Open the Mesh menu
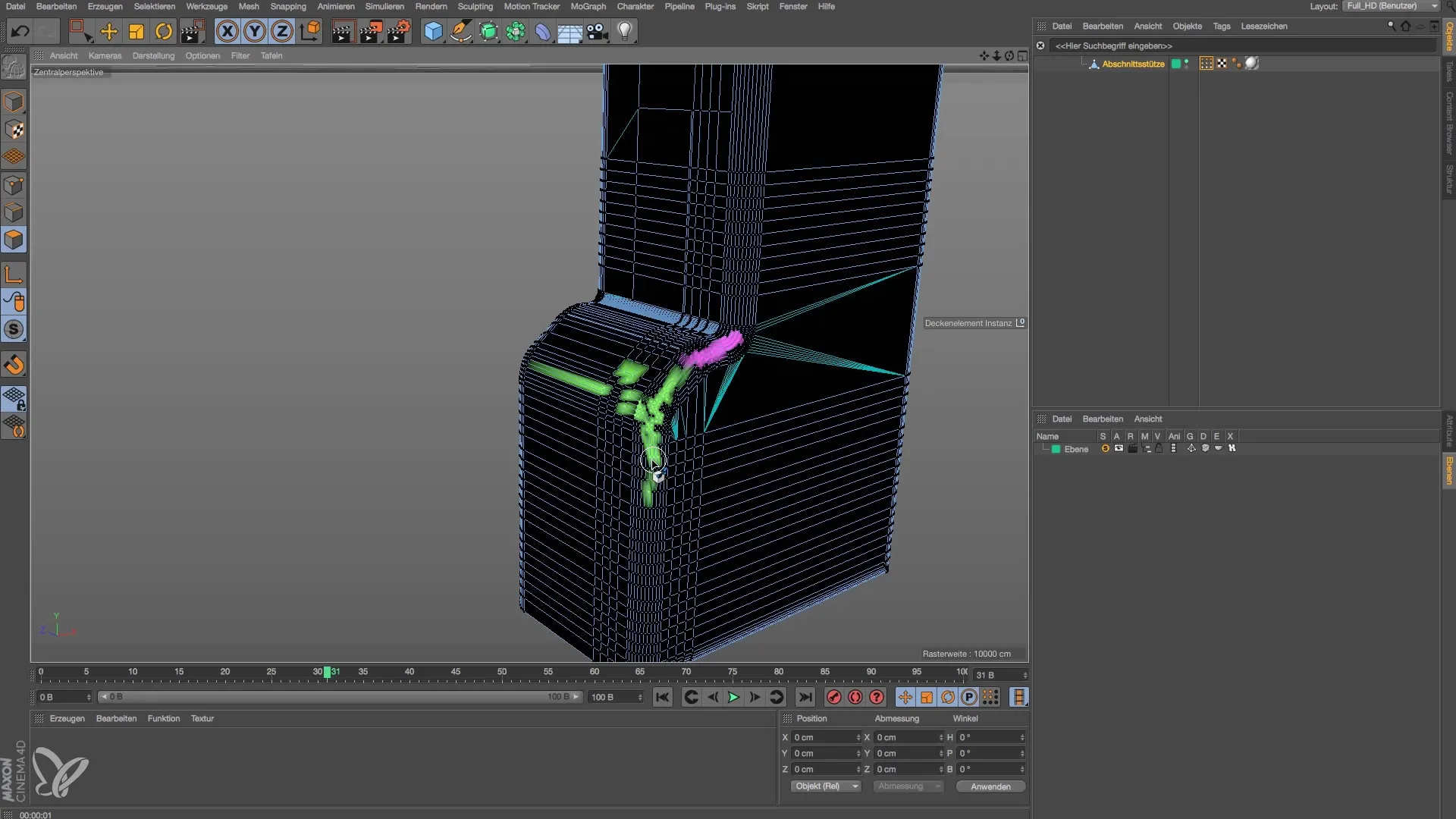Image resolution: width=1456 pixels, height=819 pixels. click(x=249, y=6)
